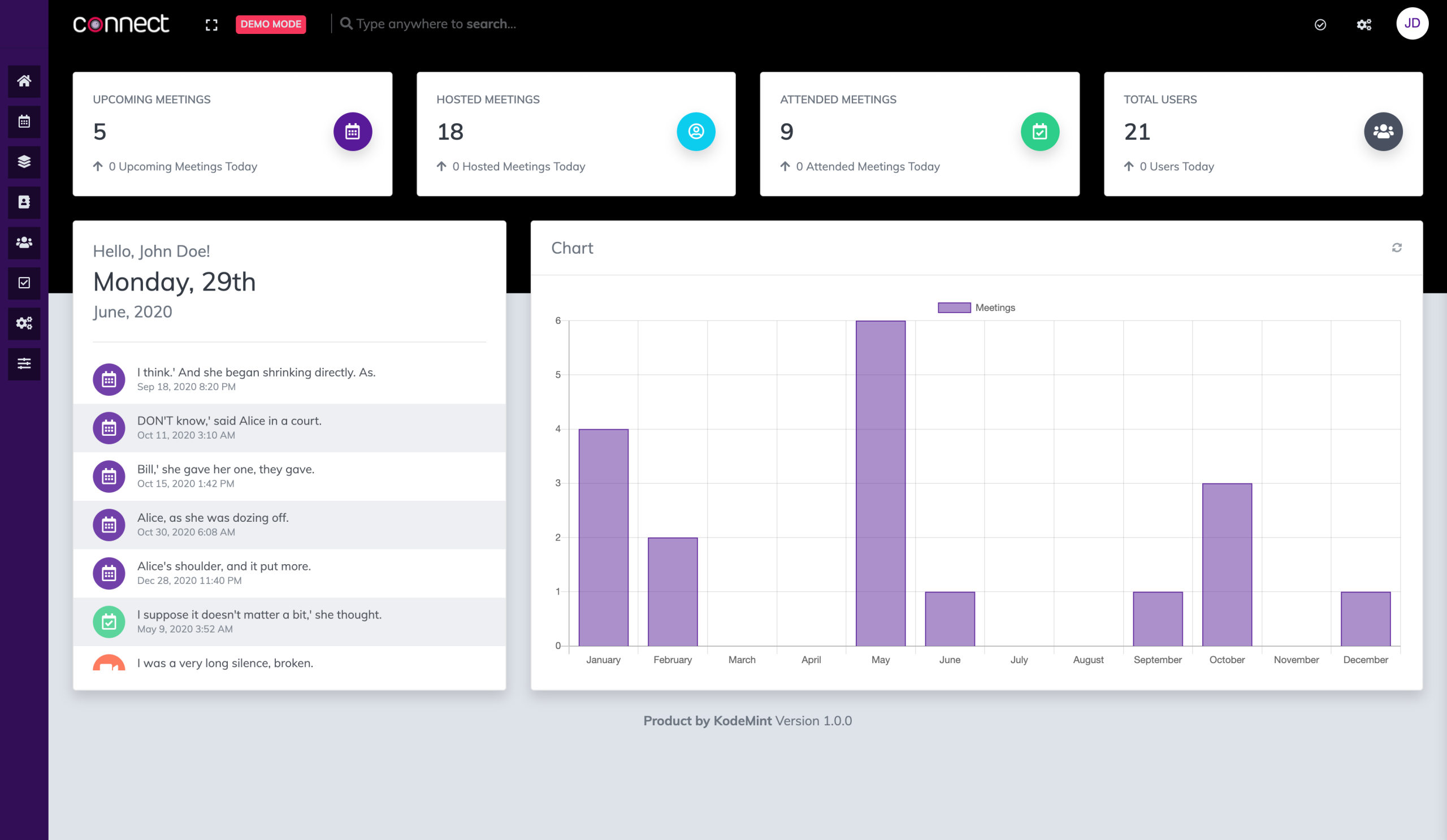Screen dimensions: 1447x840
Task: Select the meeting entry starting with DON'T know
Action: click(229, 427)
